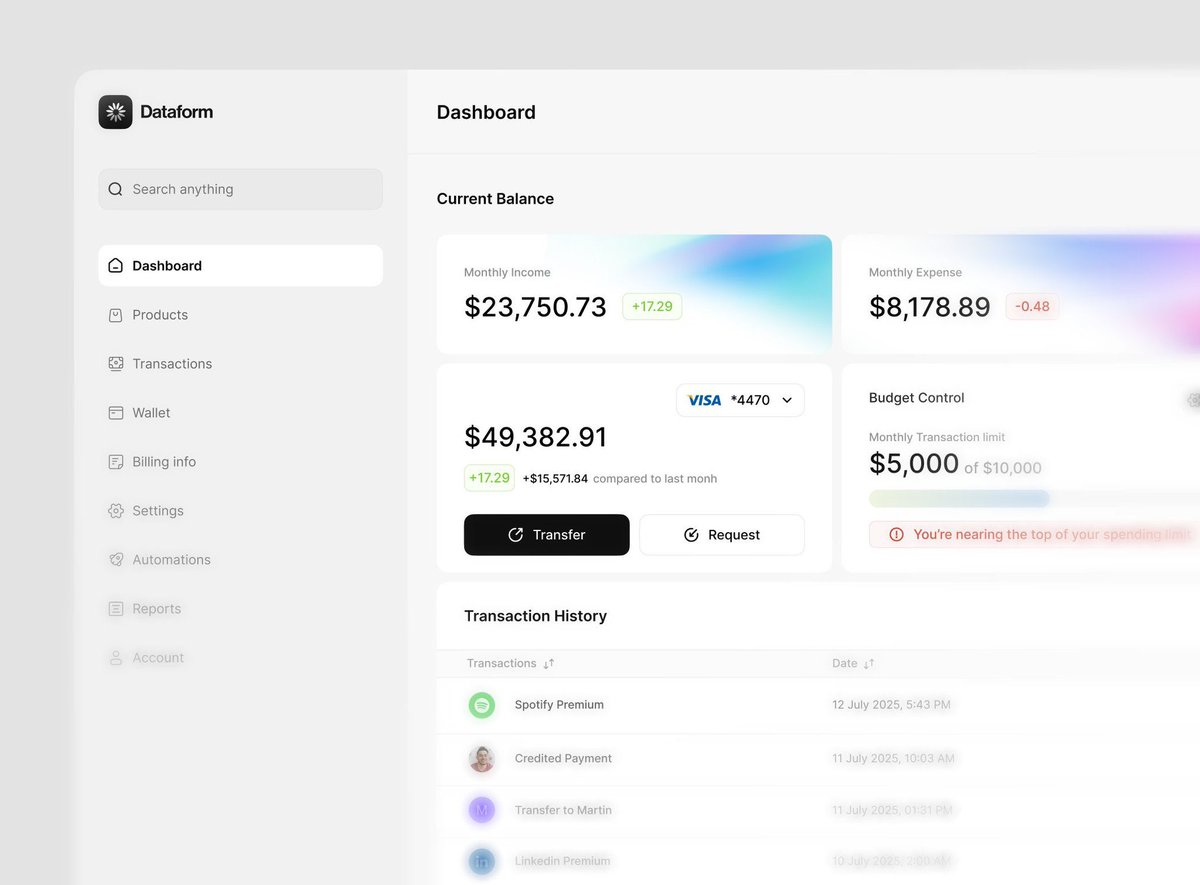Click the search magnifier icon
This screenshot has width=1200, height=885.
pyautogui.click(x=115, y=189)
